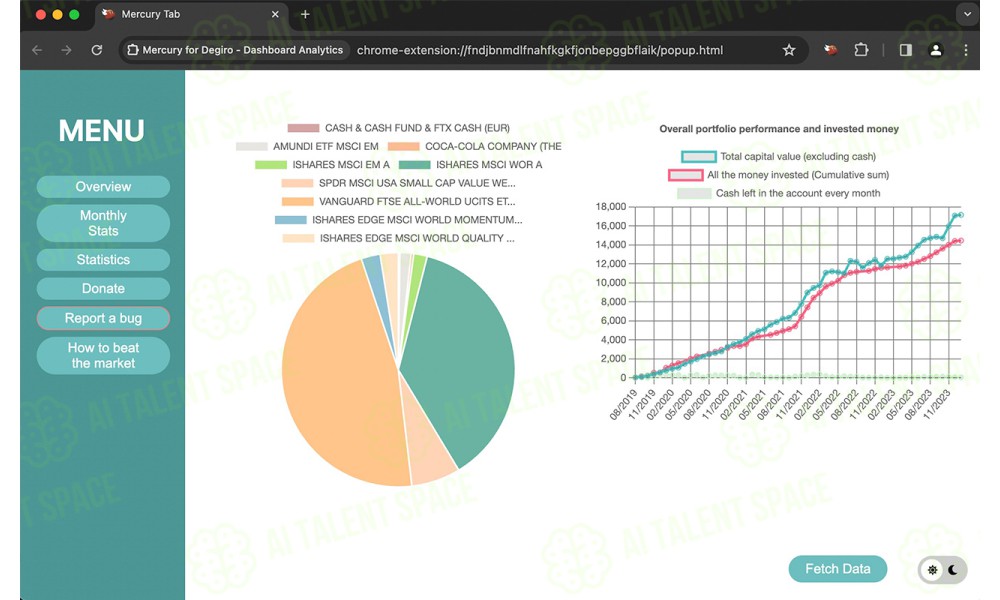Toggle CASH & CASH FUND legend swatch
Viewport: 1000px width, 600px height.
303,128
